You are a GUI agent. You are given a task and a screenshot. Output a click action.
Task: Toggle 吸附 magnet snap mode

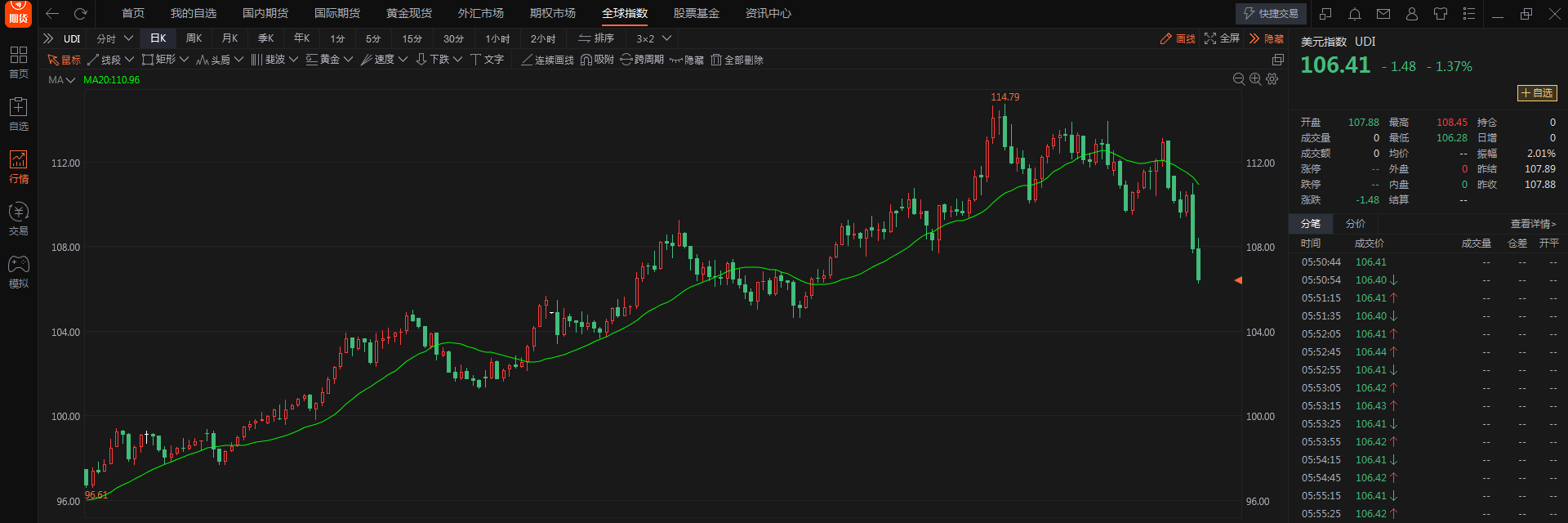pyautogui.click(x=597, y=60)
